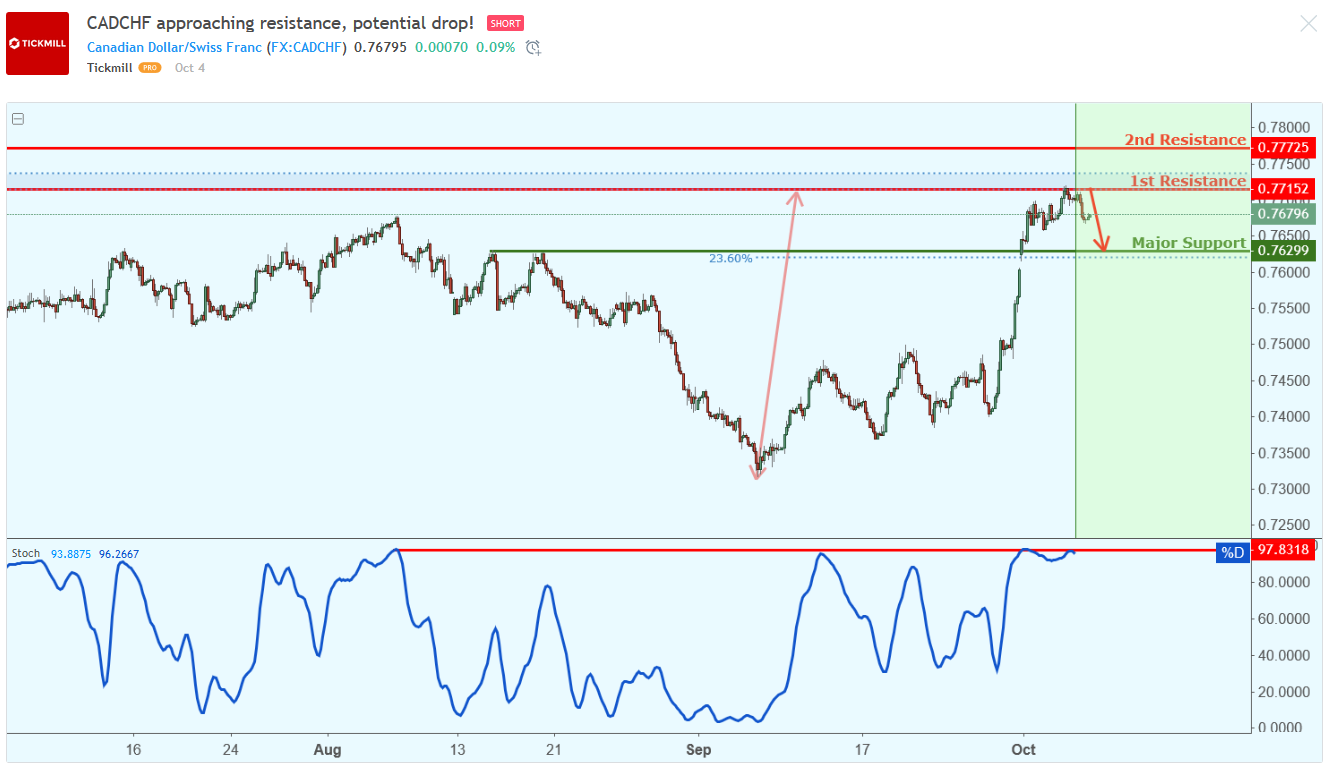The width and height of the screenshot is (1331, 767).
Task: Click the 0.76299 green price label
Action: (1283, 250)
